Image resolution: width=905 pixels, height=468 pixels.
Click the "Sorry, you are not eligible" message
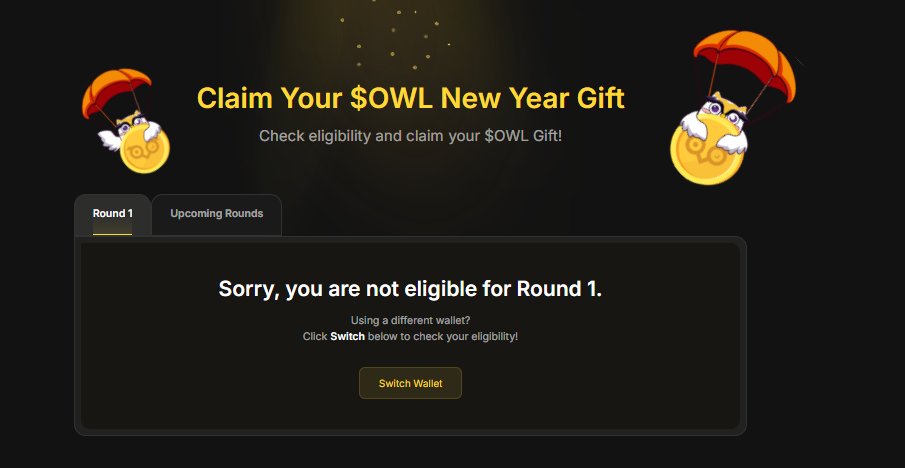[410, 290]
